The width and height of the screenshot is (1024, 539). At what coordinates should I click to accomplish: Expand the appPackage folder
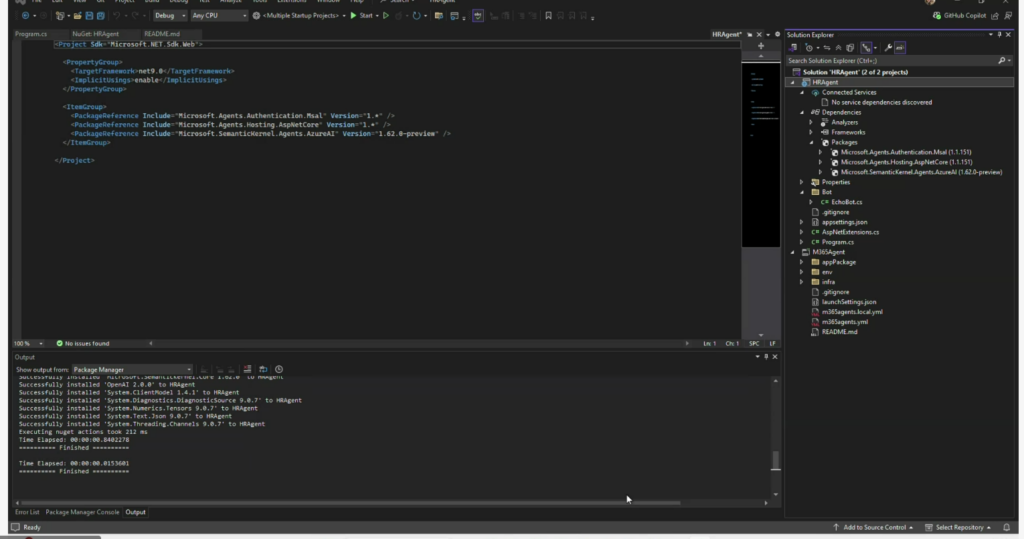click(802, 262)
